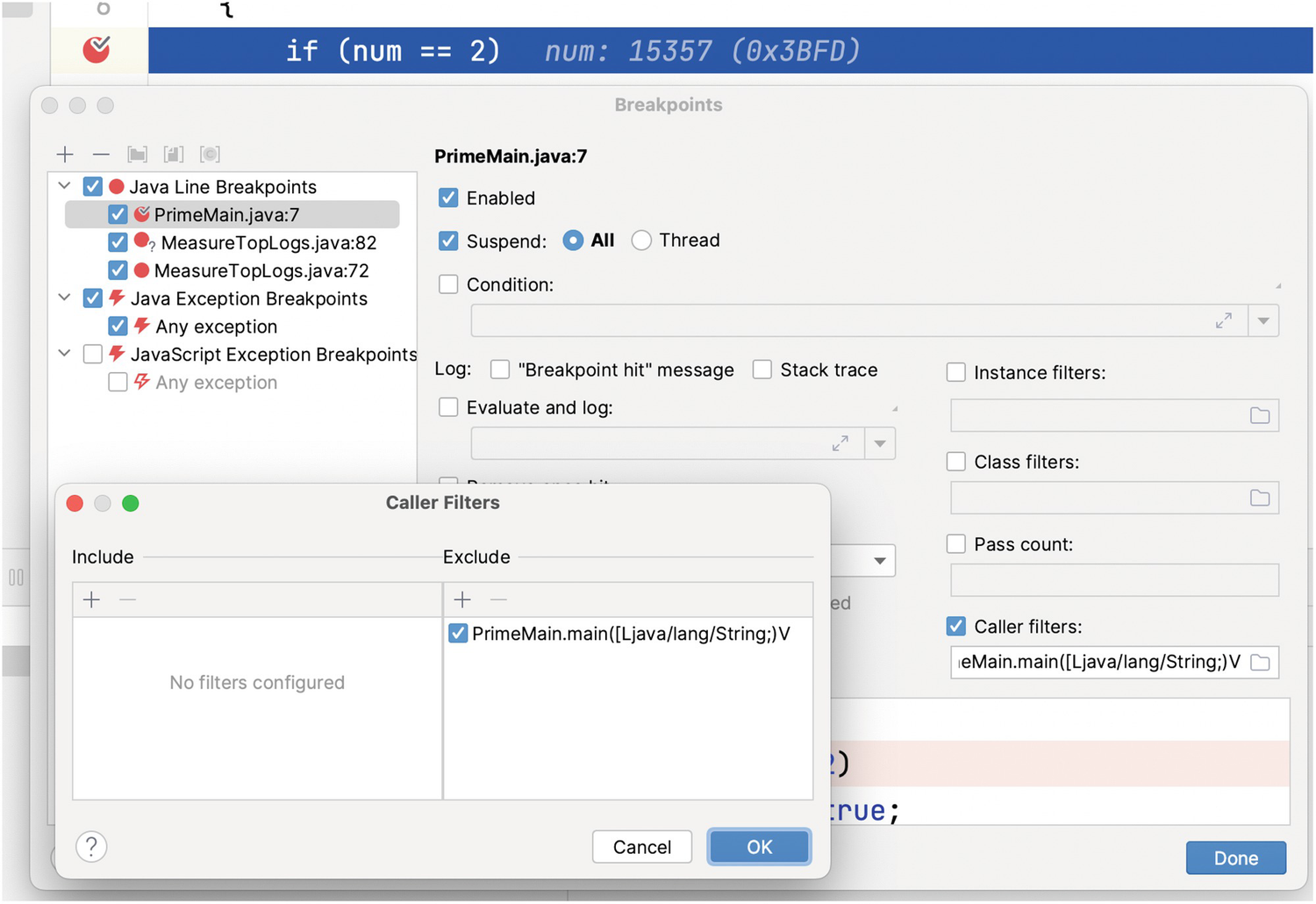Collapse the Java Line Breakpoints group
Screen dimensions: 1316x904
64,186
